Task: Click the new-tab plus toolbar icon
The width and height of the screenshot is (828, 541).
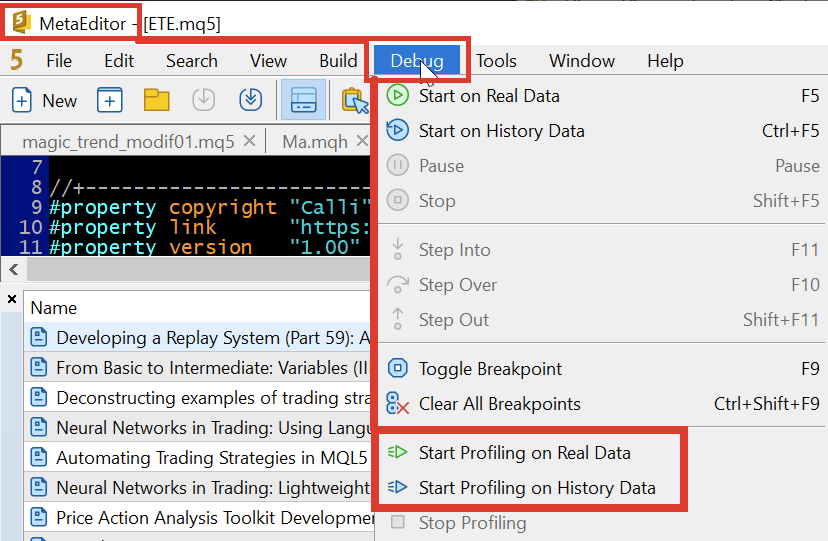Action: pyautogui.click(x=109, y=100)
